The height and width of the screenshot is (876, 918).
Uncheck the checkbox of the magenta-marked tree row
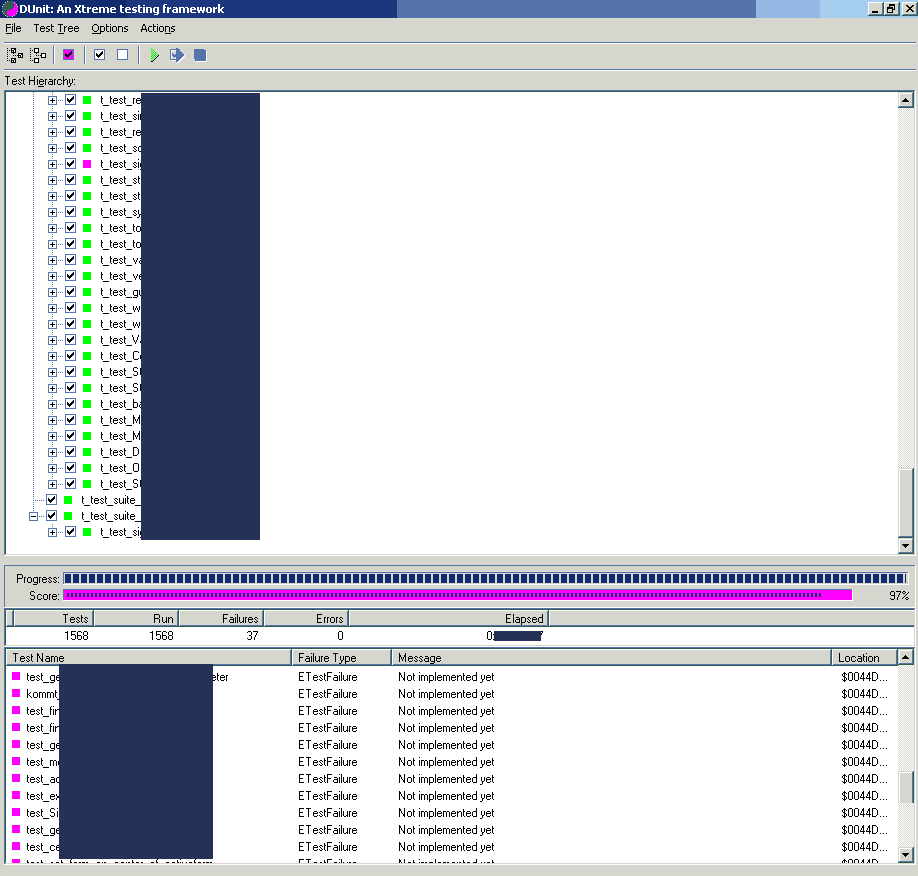[70, 163]
